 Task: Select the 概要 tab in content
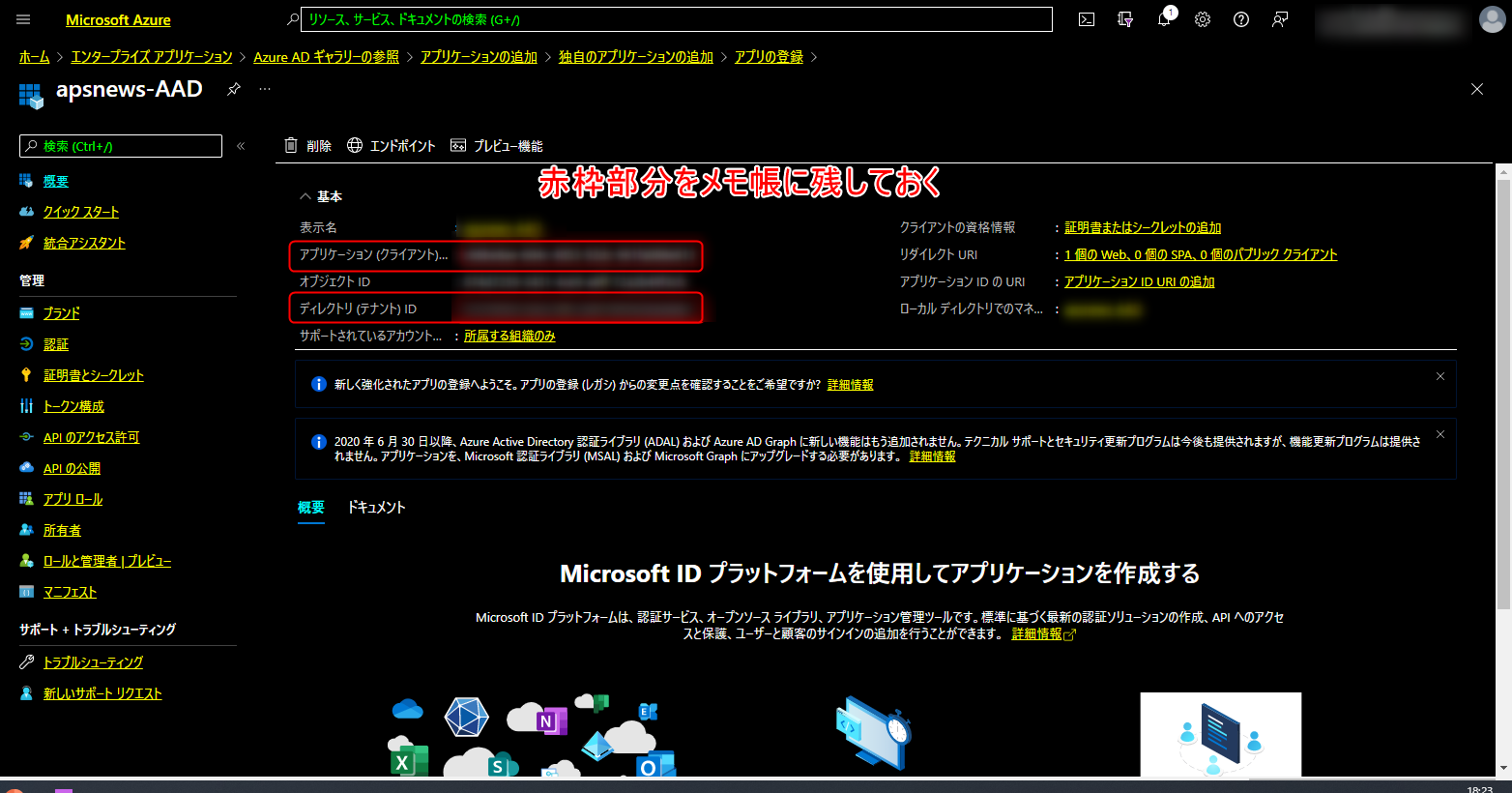(311, 507)
